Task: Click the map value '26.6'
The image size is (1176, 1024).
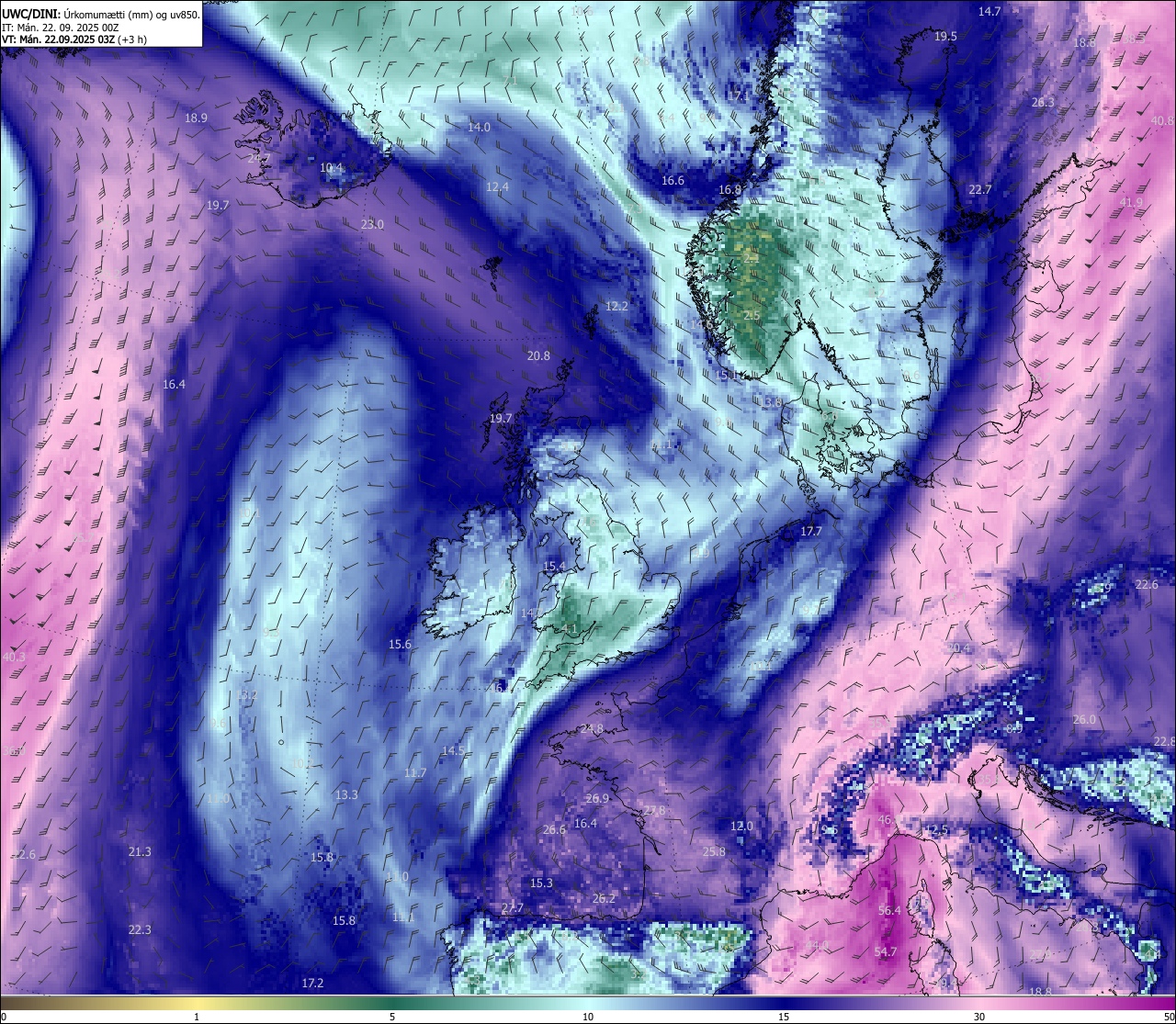Action: pos(554,829)
